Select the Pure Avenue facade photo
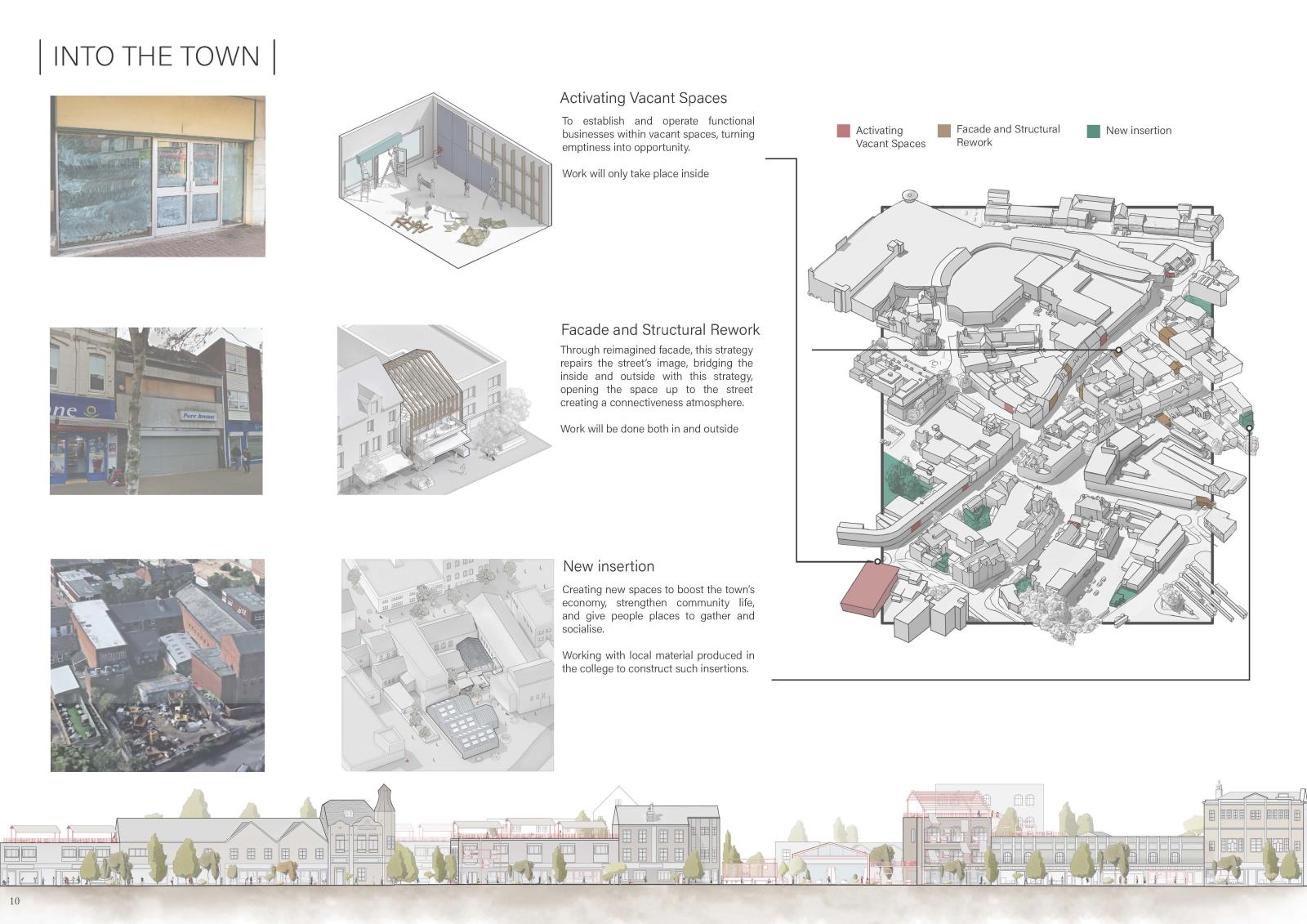The width and height of the screenshot is (1307, 924). pyautogui.click(x=156, y=411)
